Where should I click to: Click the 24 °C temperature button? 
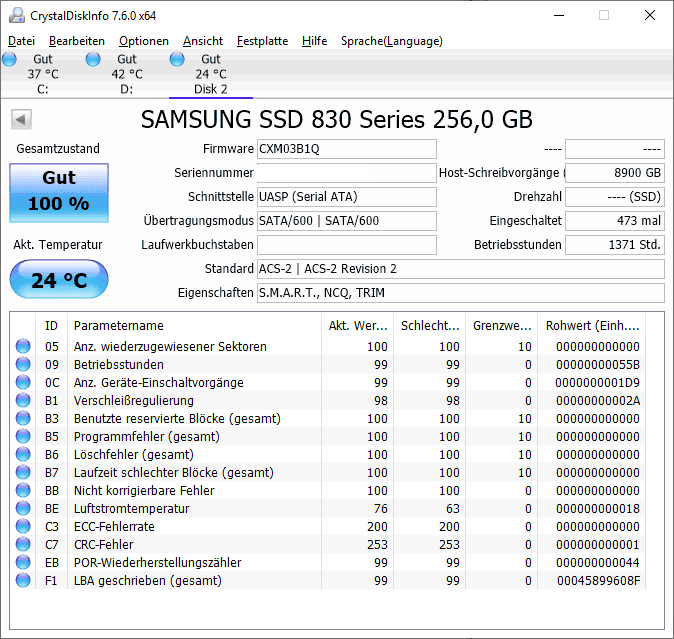(59, 280)
